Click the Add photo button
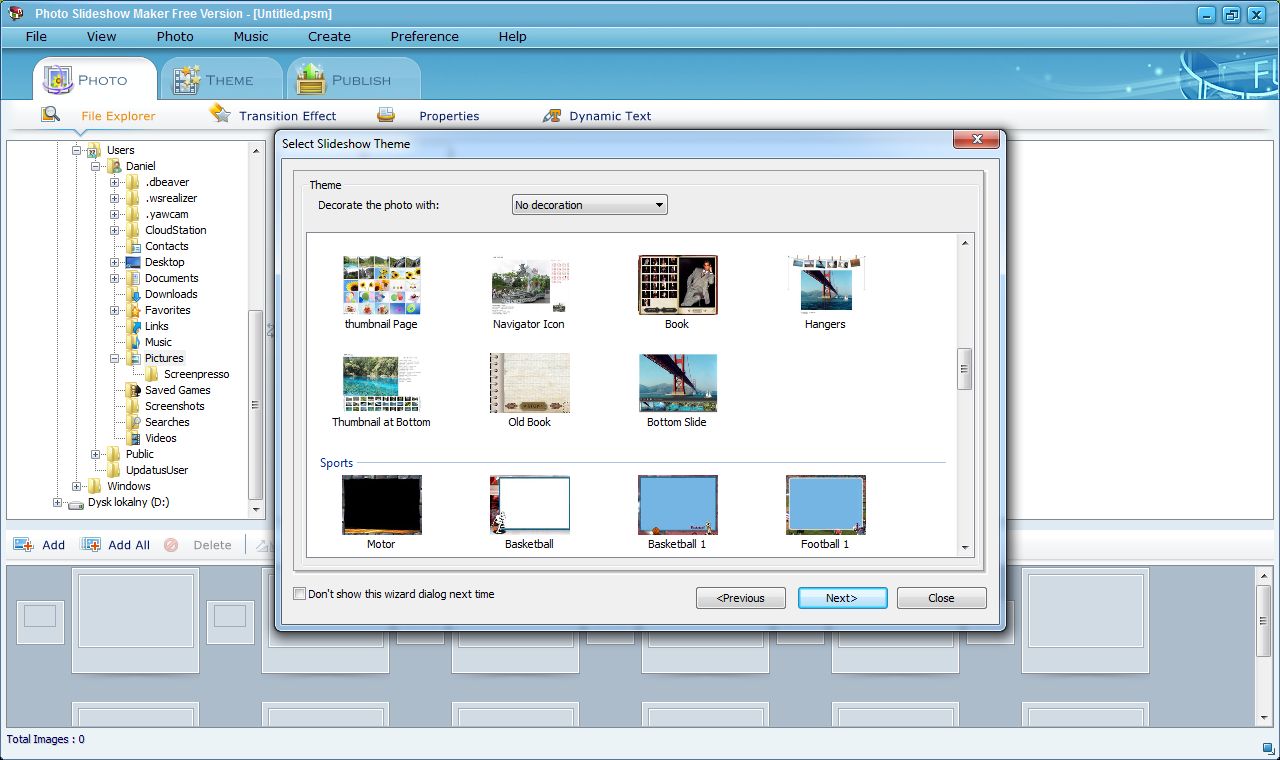This screenshot has width=1280, height=760. [x=40, y=545]
